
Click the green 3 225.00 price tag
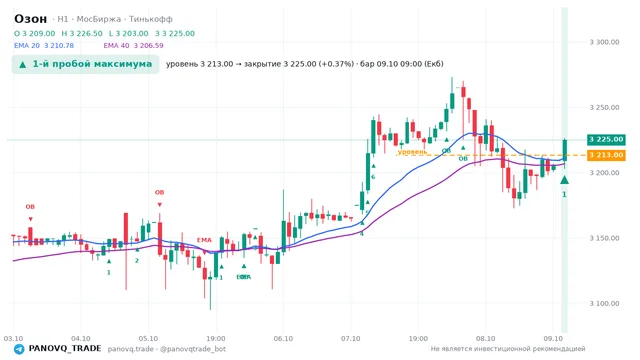tap(606, 140)
